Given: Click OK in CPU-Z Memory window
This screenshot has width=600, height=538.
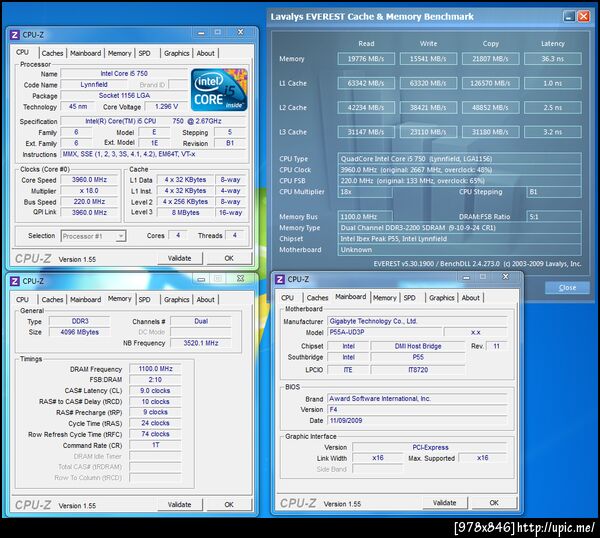Looking at the screenshot, I should tap(229, 505).
